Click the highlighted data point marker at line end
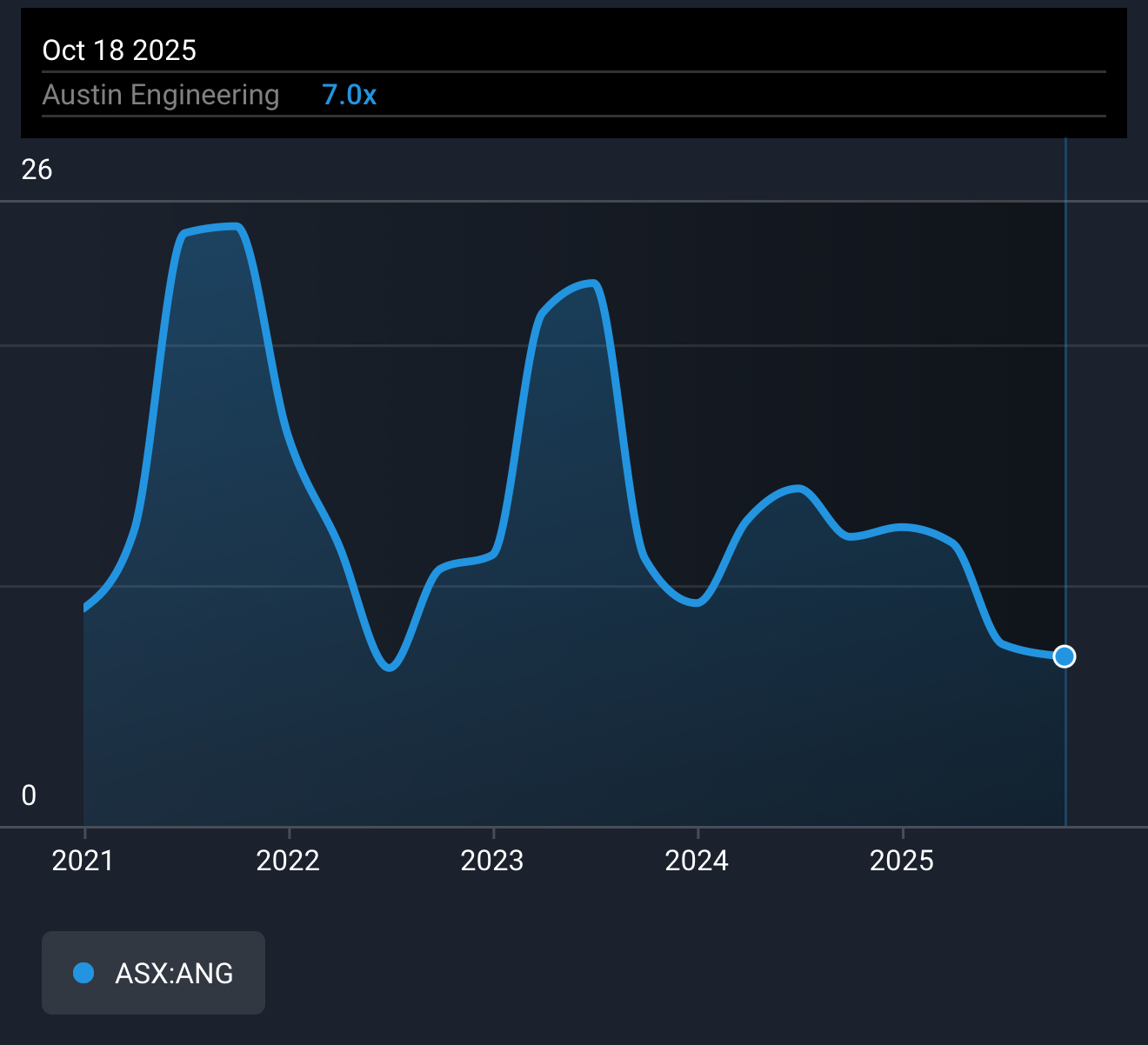1148x1045 pixels. (1064, 656)
